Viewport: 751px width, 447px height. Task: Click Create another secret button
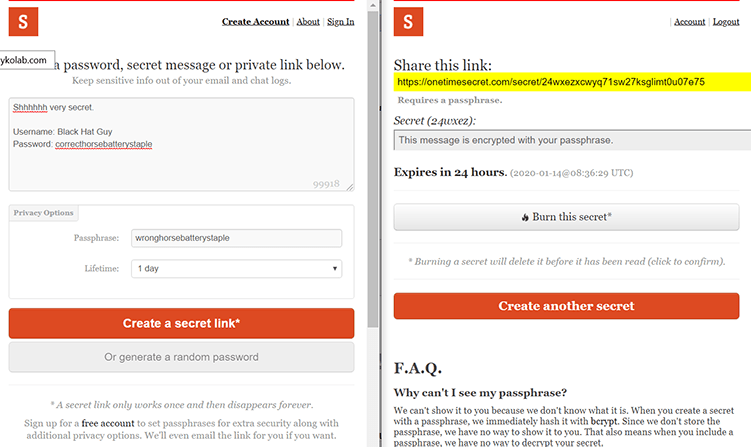pyautogui.click(x=566, y=306)
